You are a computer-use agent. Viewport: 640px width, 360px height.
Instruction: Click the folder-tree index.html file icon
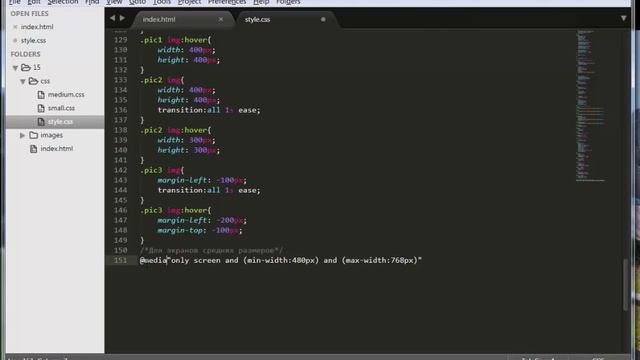(33, 149)
